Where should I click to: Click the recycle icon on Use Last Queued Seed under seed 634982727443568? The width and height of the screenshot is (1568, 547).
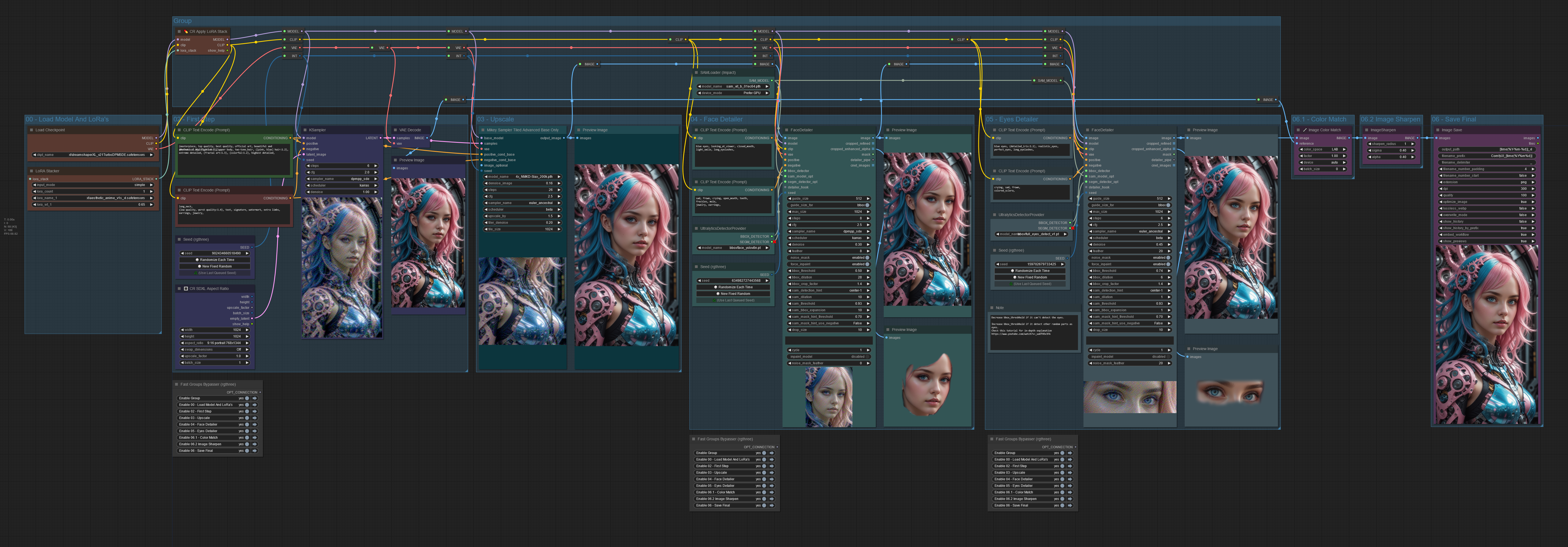pyautogui.click(x=715, y=300)
